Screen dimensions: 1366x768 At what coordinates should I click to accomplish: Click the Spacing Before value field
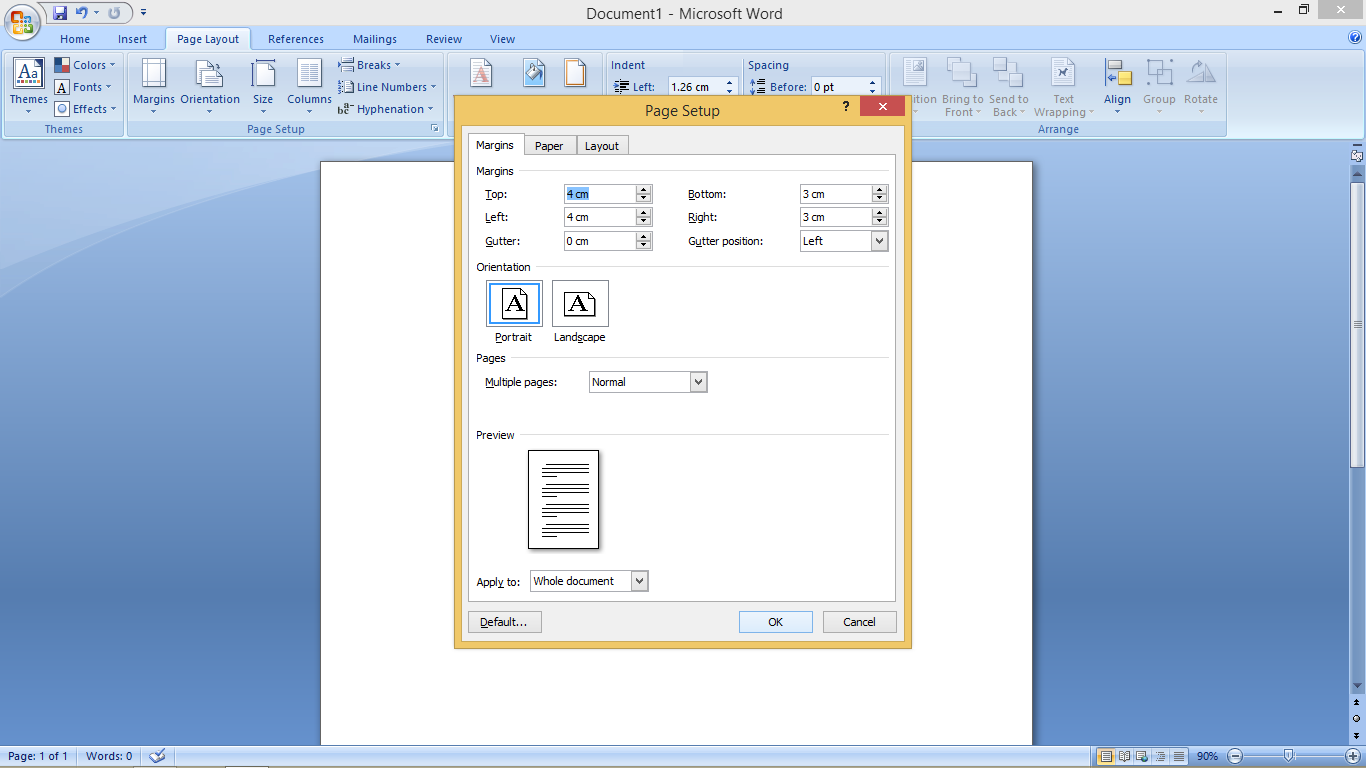point(838,87)
